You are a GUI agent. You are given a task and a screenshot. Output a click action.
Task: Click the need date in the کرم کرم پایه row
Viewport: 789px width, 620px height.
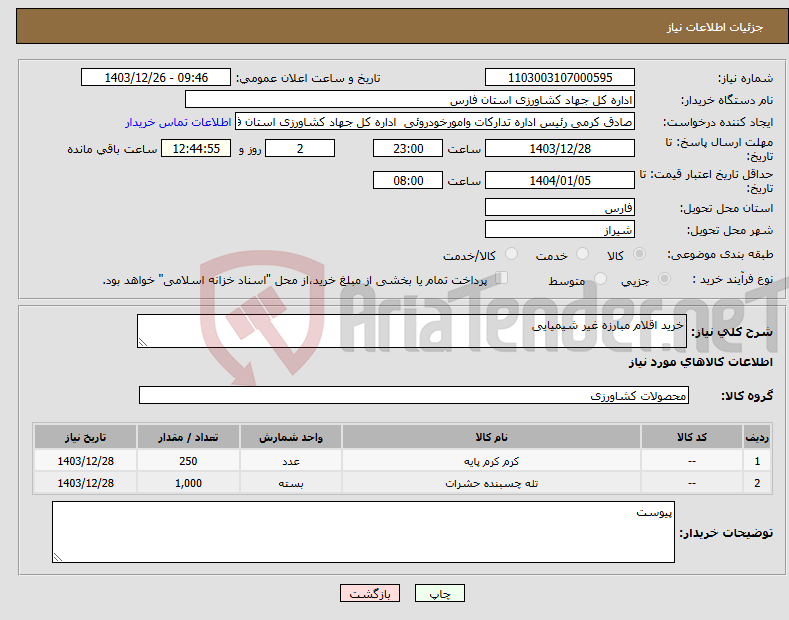click(x=86, y=461)
